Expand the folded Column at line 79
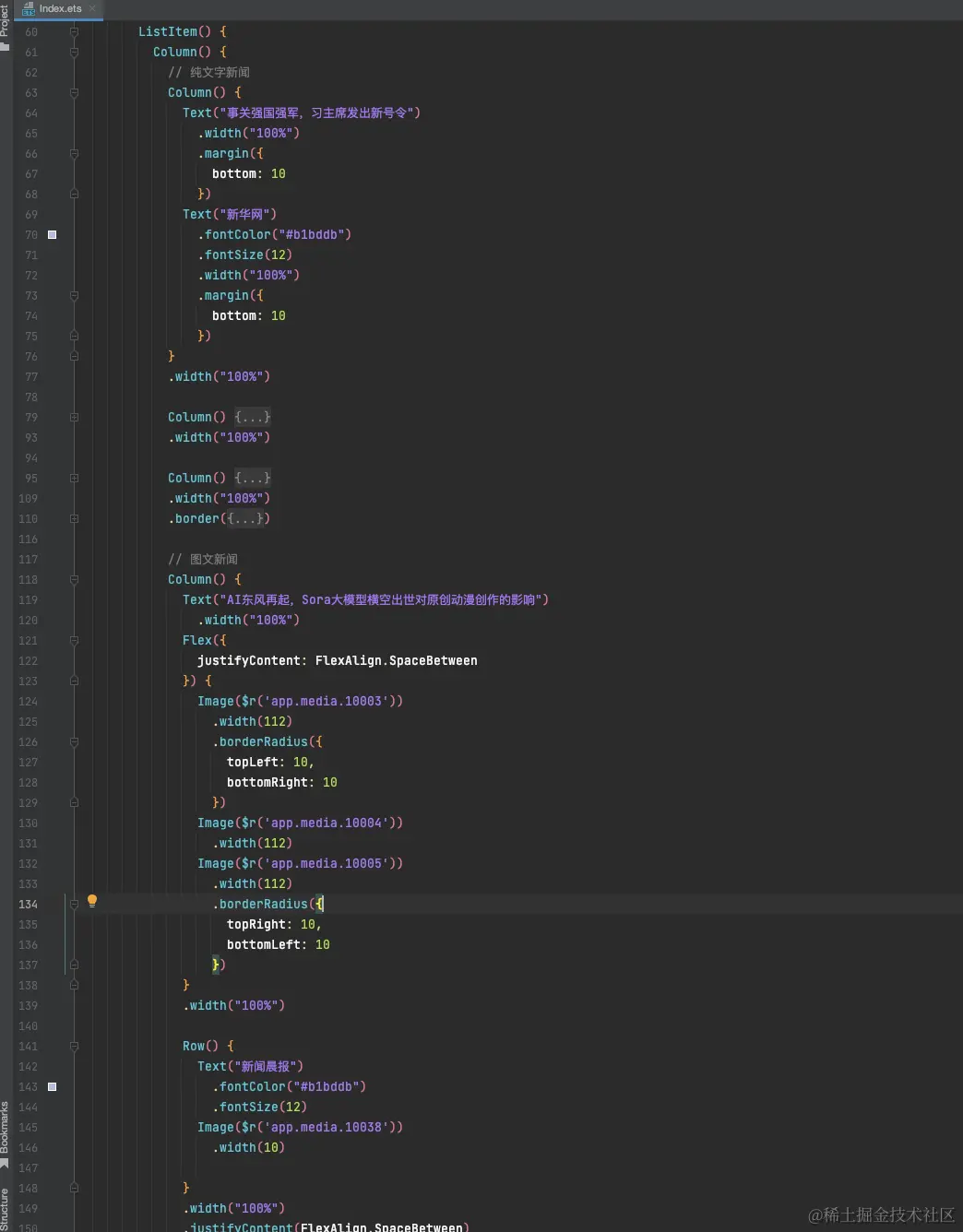The image size is (963, 1232). click(x=74, y=417)
